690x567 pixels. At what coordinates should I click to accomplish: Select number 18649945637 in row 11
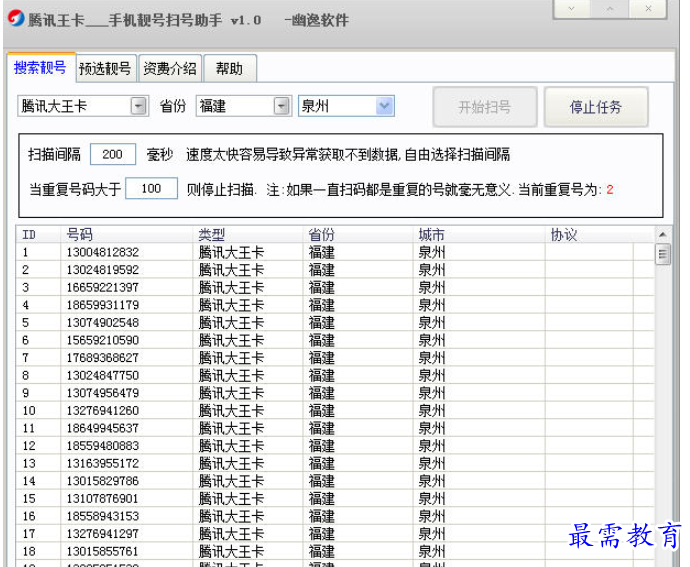(103, 428)
